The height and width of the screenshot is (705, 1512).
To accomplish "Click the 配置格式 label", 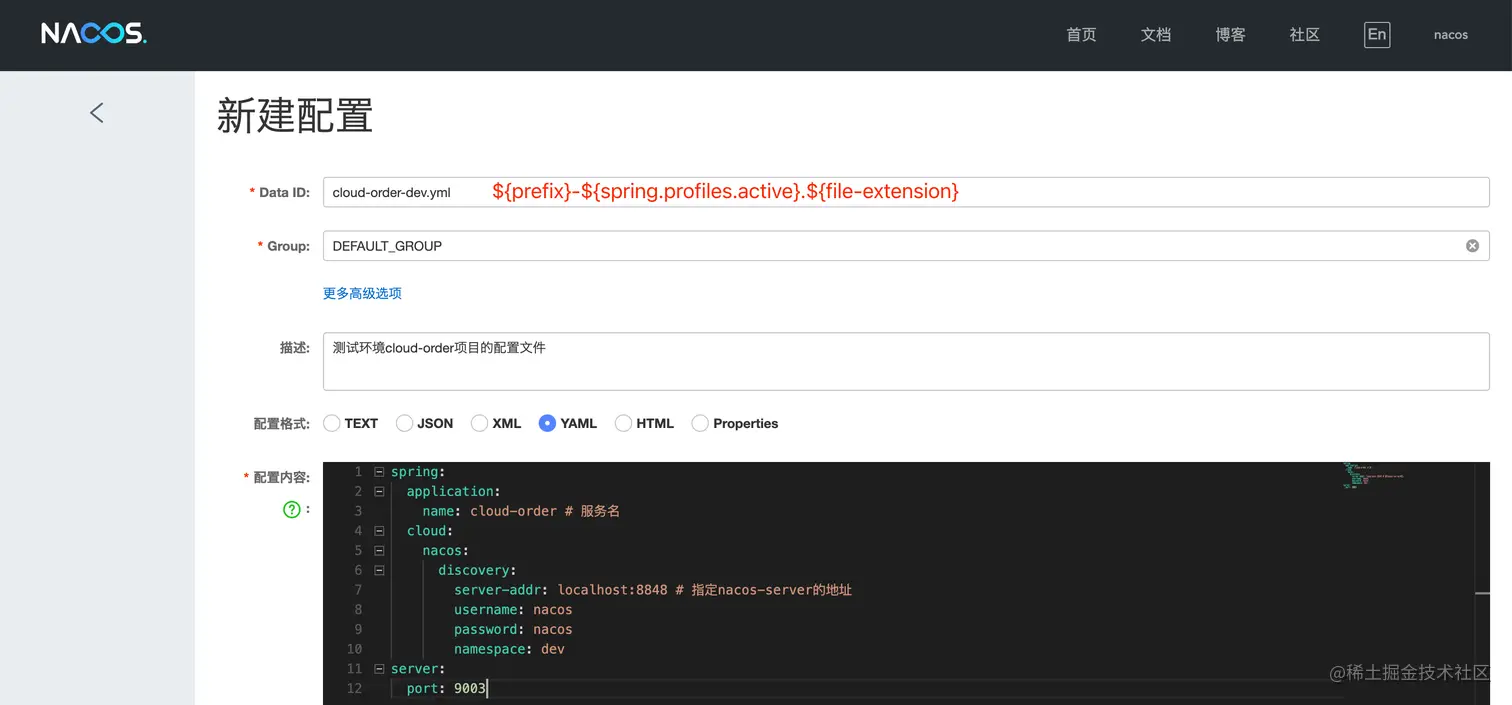I will [x=281, y=424].
